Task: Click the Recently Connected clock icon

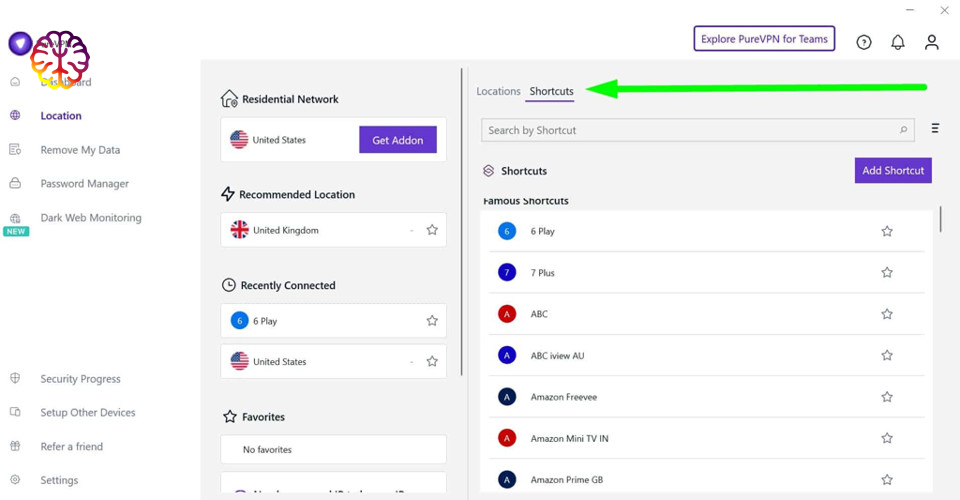Action: 228,285
